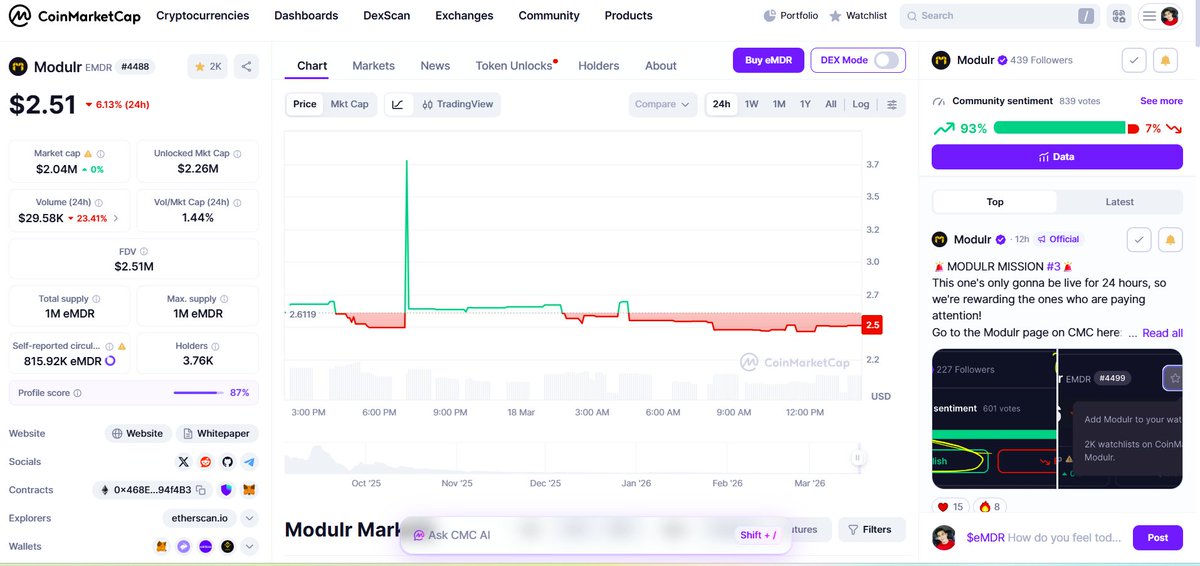Open the Dashboards menu
The image size is (1200, 566).
(x=306, y=16)
